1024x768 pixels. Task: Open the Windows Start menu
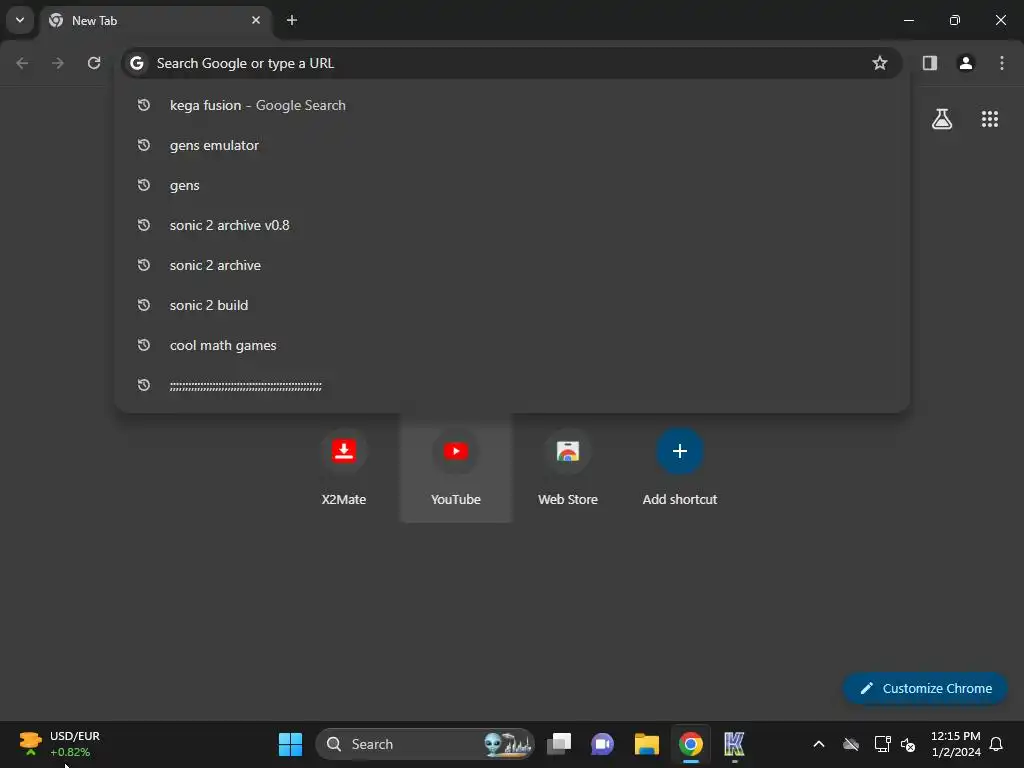[x=290, y=744]
